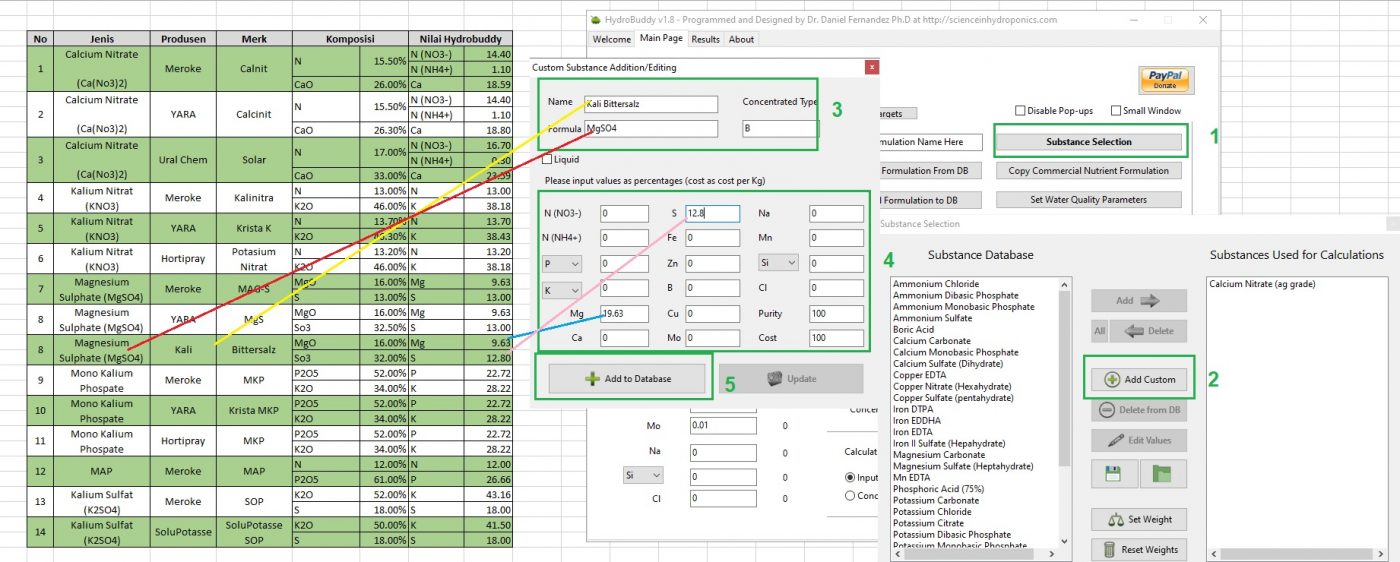
Task: Click the Substance Selection button
Action: pos(1088,142)
